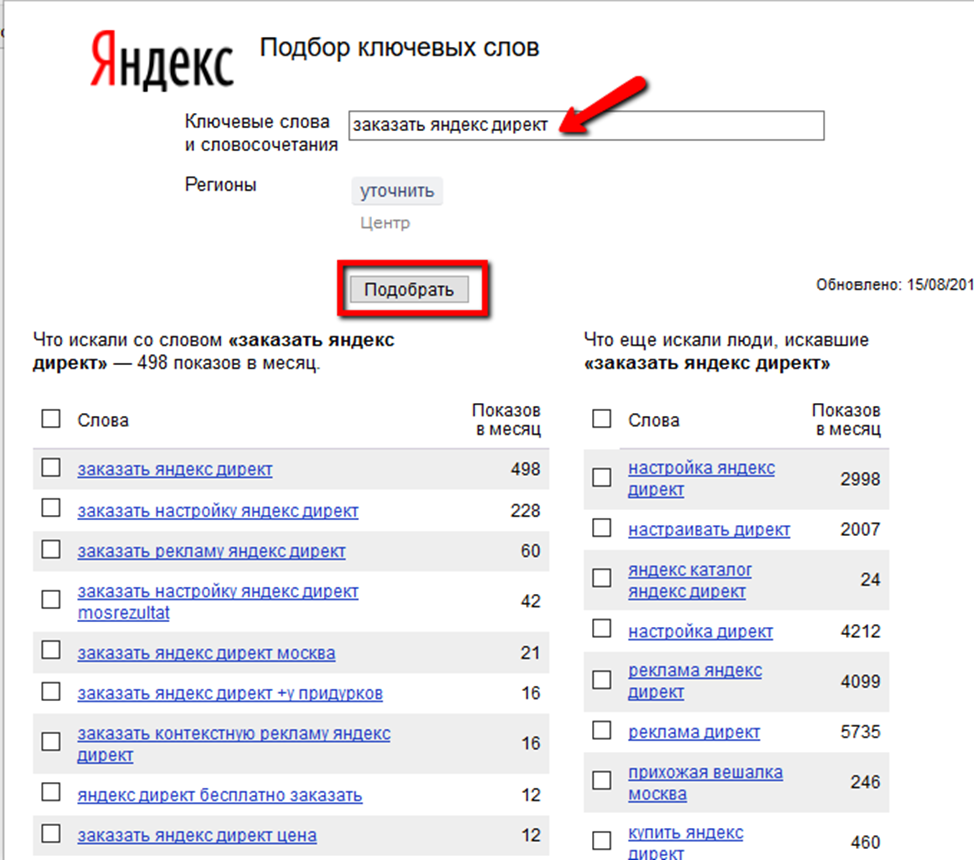The height and width of the screenshot is (860, 974).
Task: Enable checkbox for реклама директ
Action: (602, 731)
